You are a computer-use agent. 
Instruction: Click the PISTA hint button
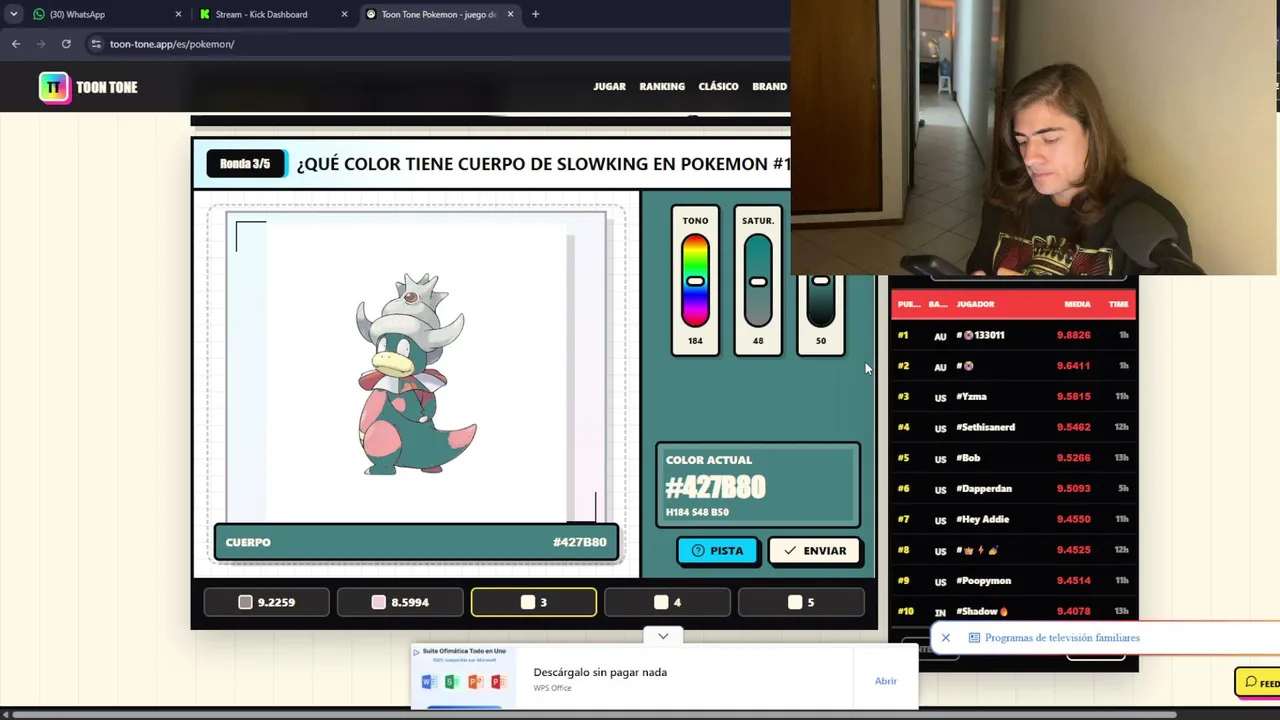(x=717, y=551)
